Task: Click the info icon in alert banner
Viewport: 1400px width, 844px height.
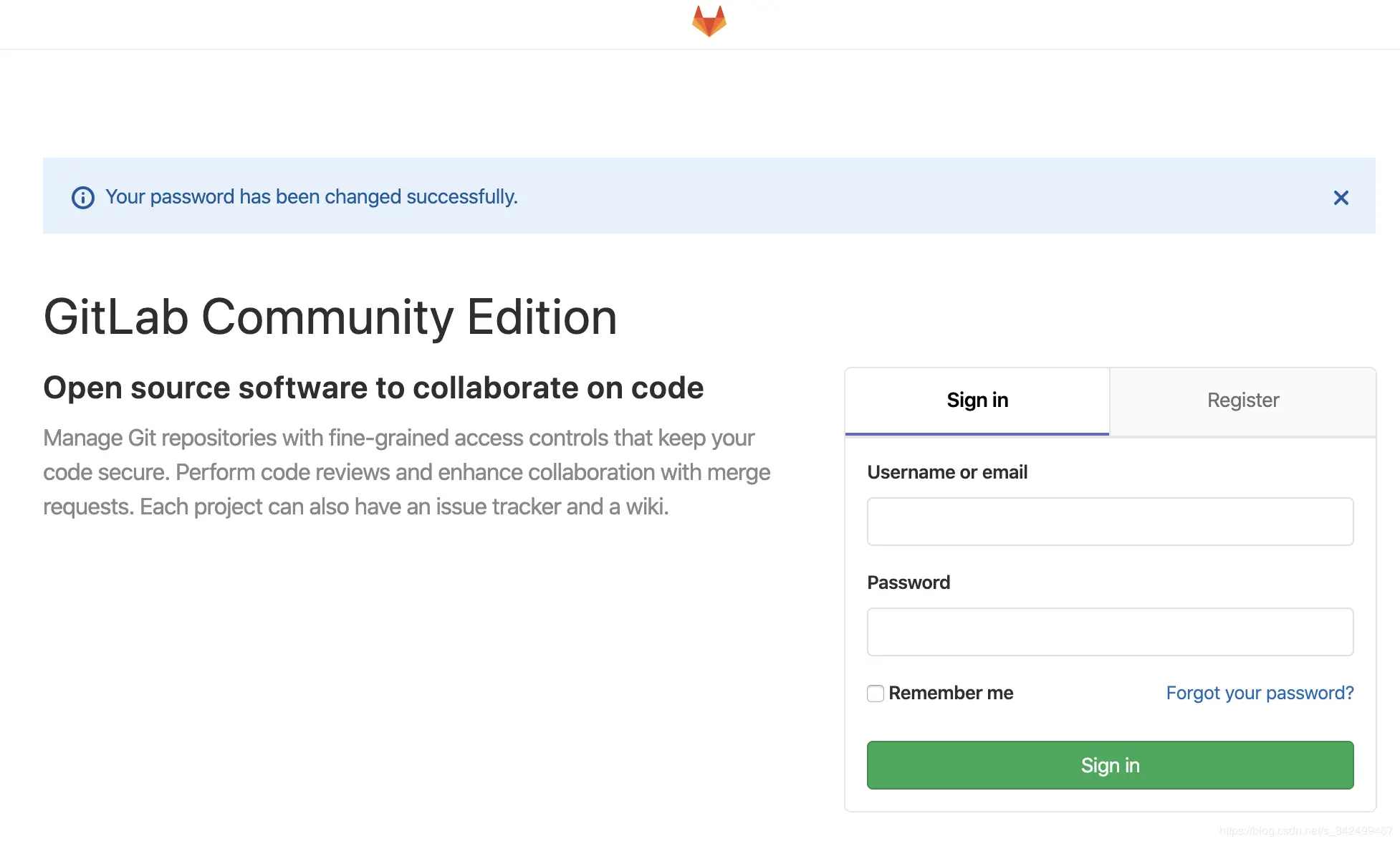Action: [83, 197]
